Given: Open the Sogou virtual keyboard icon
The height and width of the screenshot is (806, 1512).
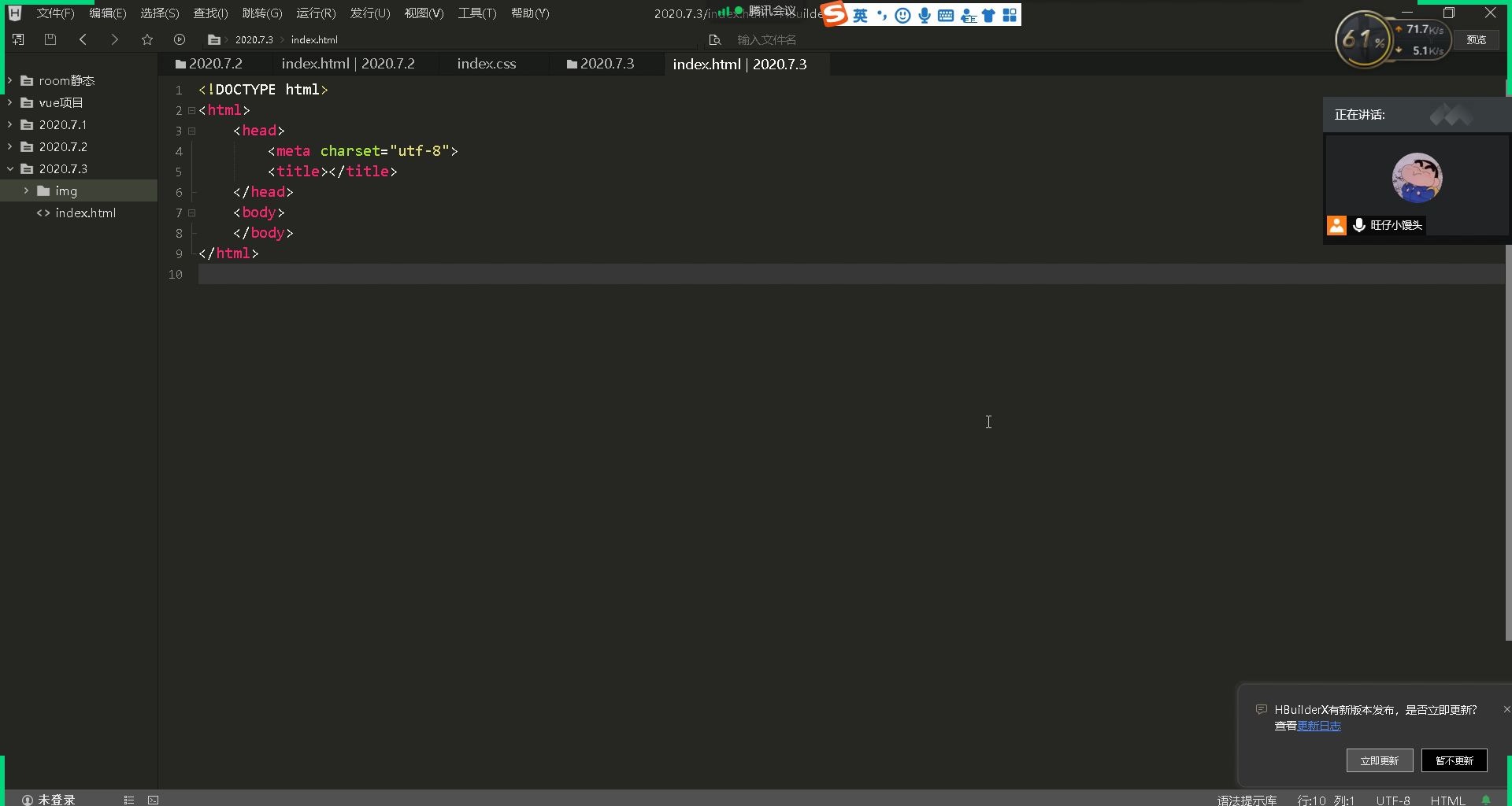Looking at the screenshot, I should coord(946,15).
